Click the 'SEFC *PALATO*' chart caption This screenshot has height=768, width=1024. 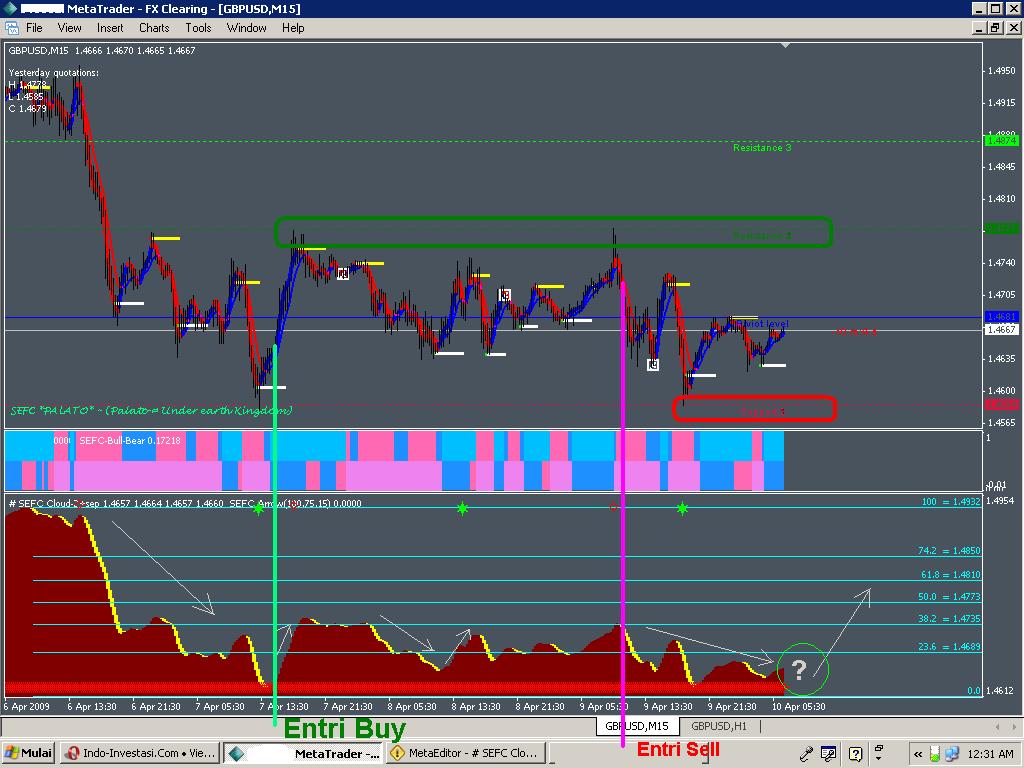151,411
